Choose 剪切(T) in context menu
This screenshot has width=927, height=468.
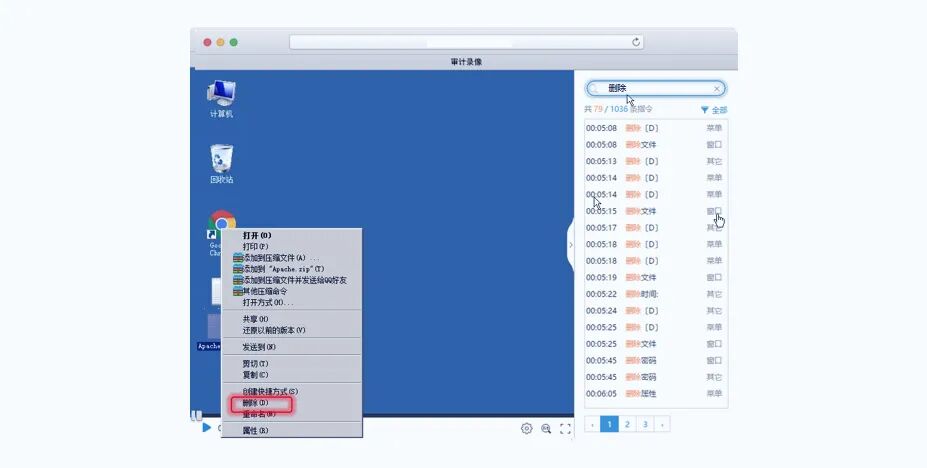point(291,363)
